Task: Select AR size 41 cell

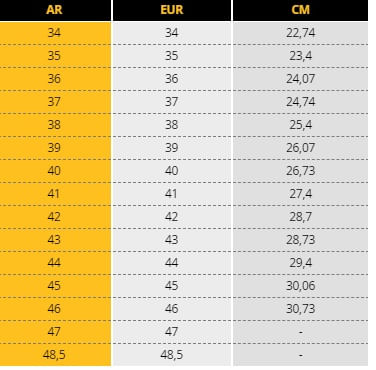Action: (x=55, y=194)
